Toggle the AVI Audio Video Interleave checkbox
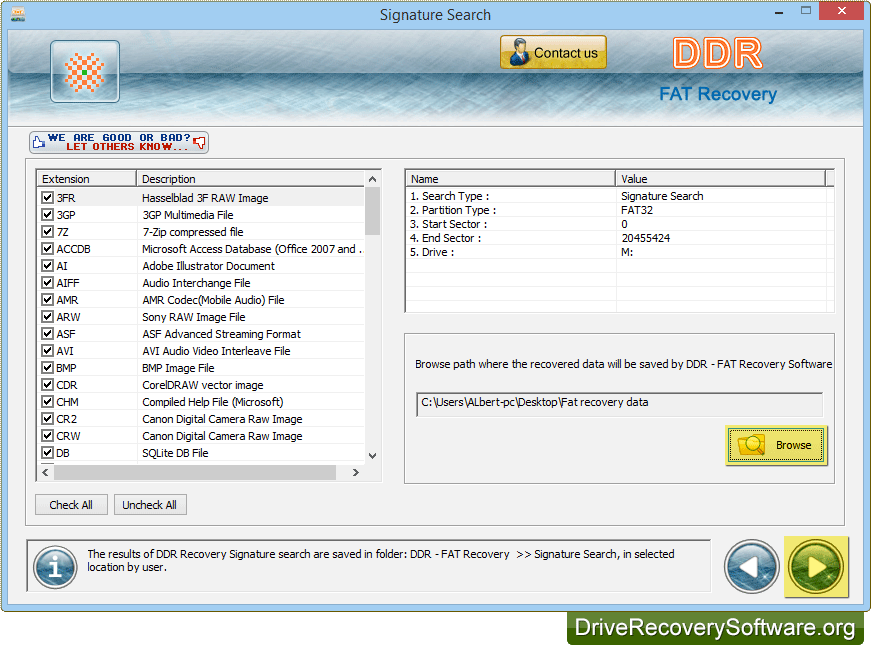Image resolution: width=871 pixels, height=645 pixels. (x=47, y=351)
